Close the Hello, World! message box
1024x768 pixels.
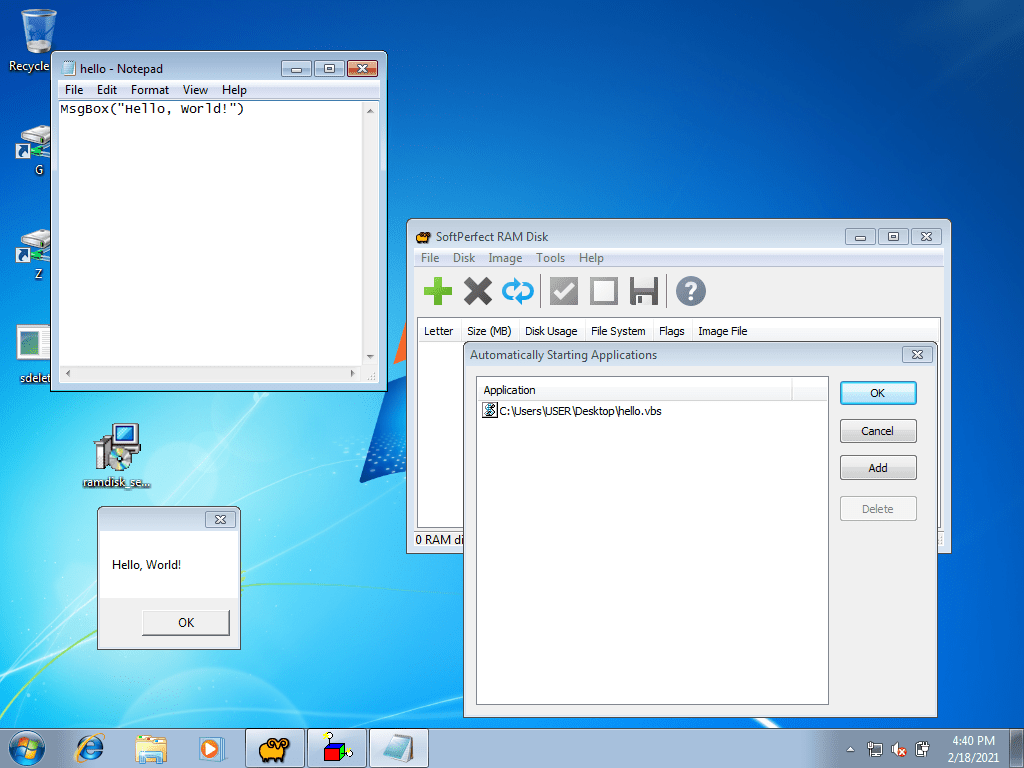click(x=220, y=519)
